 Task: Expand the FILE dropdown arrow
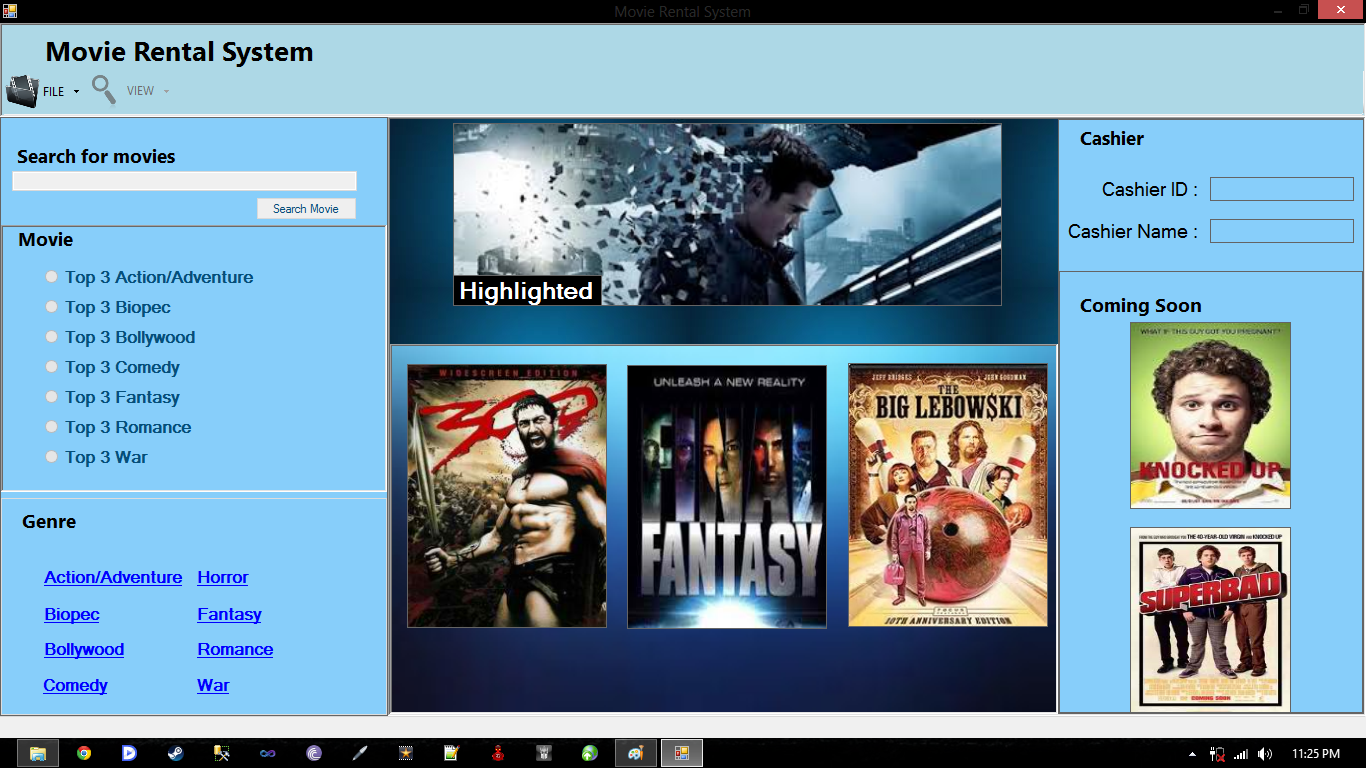tap(74, 91)
